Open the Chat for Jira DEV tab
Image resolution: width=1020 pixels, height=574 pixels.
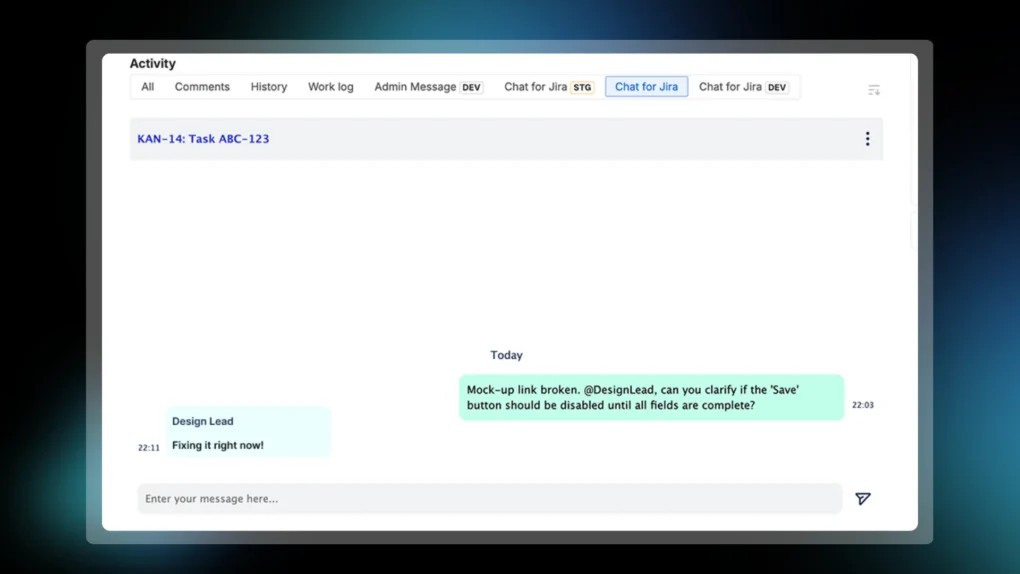[744, 87]
